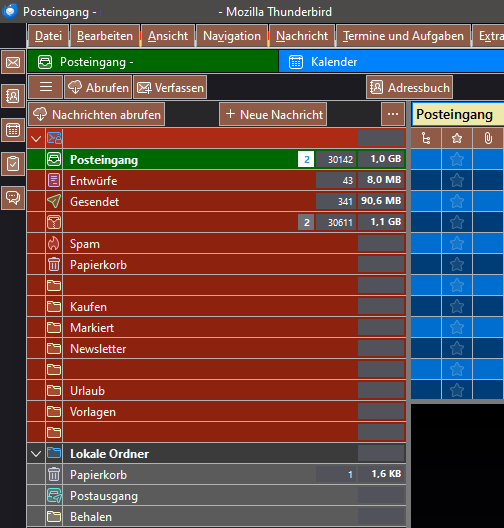Open the Bearbeiten menu
The height and width of the screenshot is (528, 504).
tap(105, 36)
